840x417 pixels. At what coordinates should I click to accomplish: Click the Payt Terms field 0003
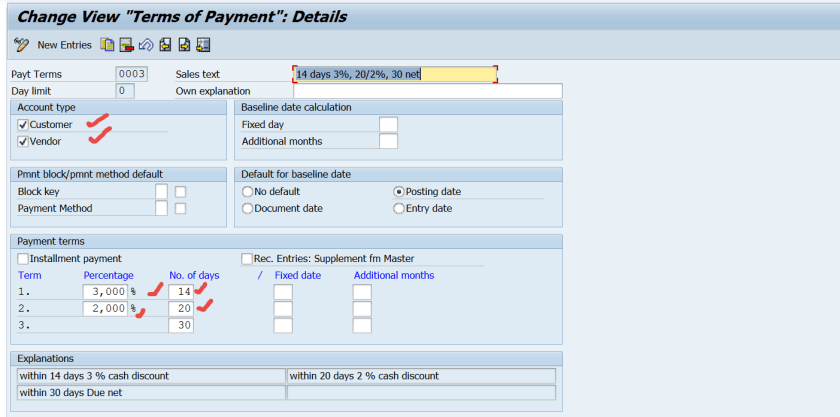point(131,74)
